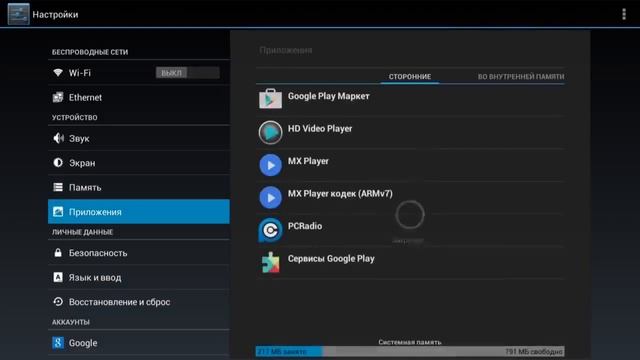Click the Системная память usage bar
640x360 pixels.
point(410,351)
